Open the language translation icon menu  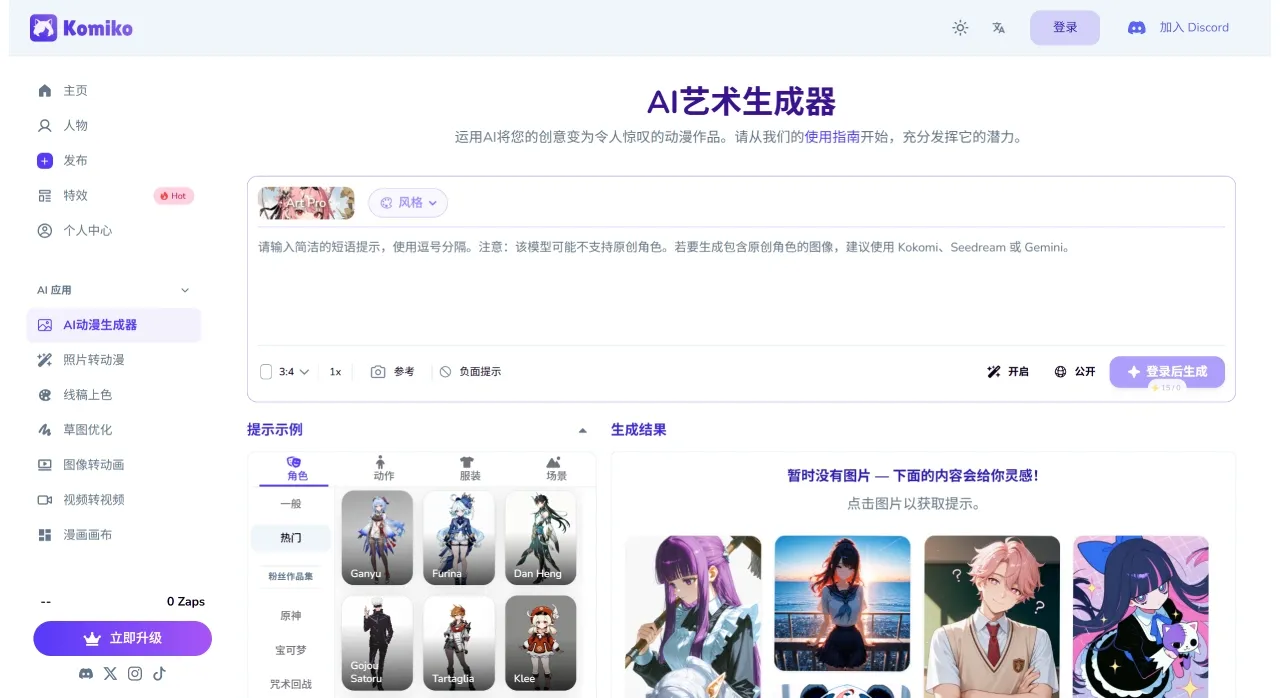tap(998, 28)
